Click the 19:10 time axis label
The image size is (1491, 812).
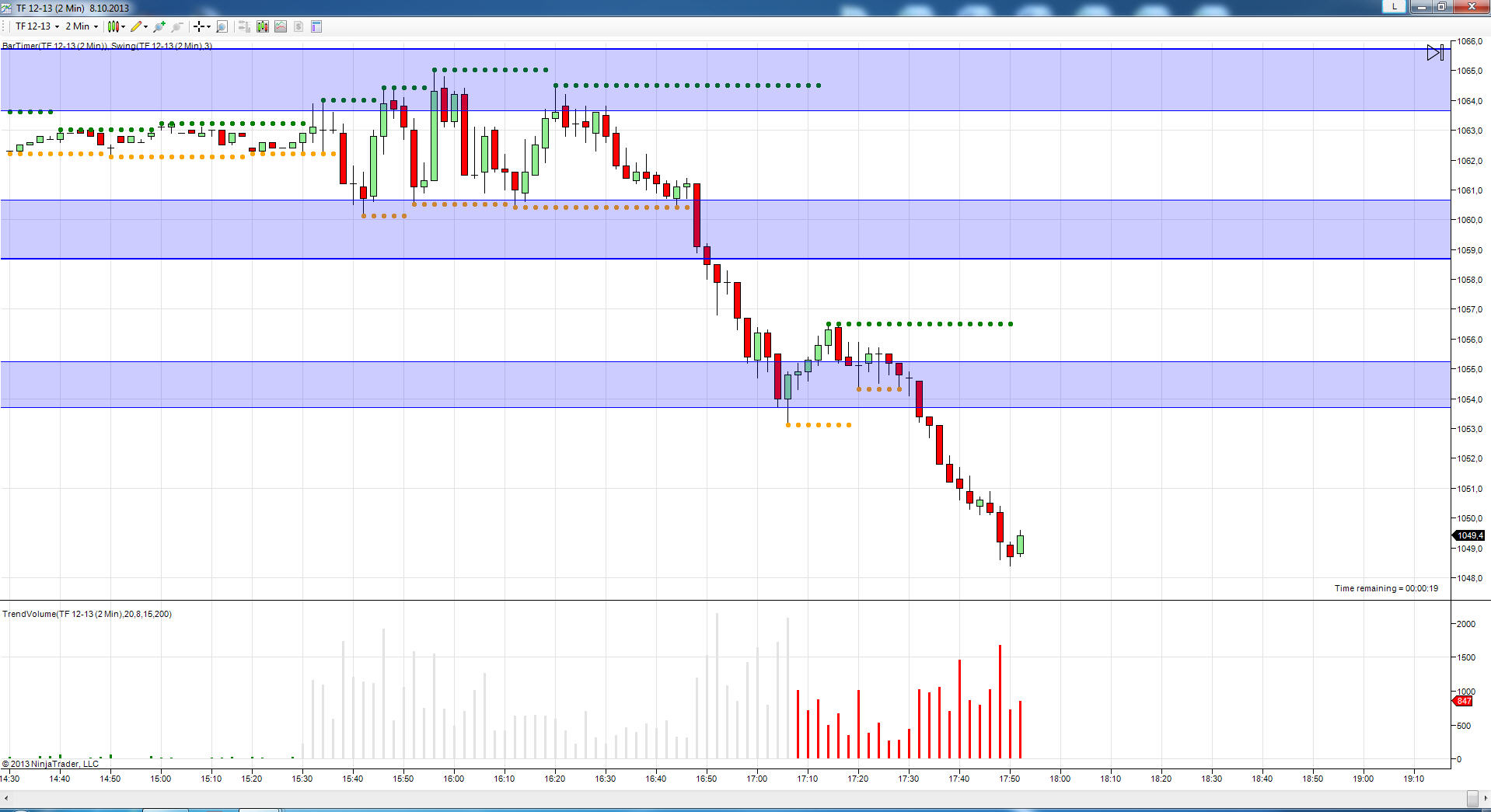(x=1413, y=779)
